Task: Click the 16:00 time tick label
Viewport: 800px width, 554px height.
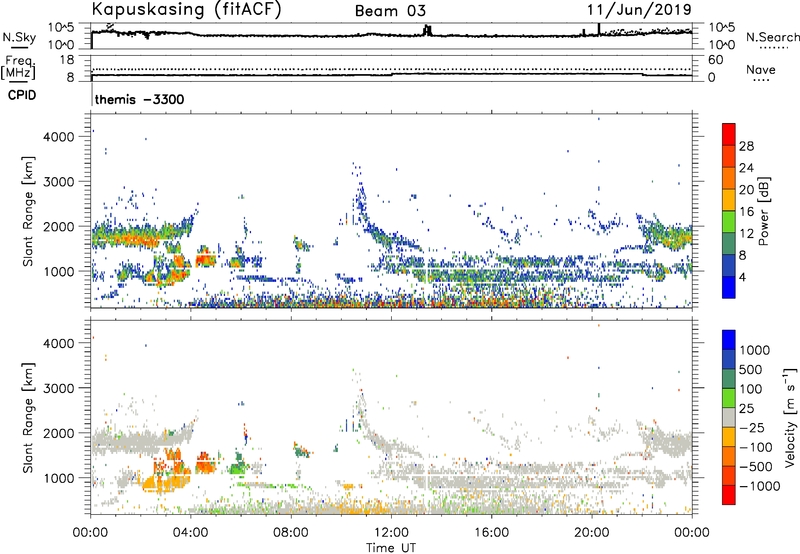Action: pos(491,533)
